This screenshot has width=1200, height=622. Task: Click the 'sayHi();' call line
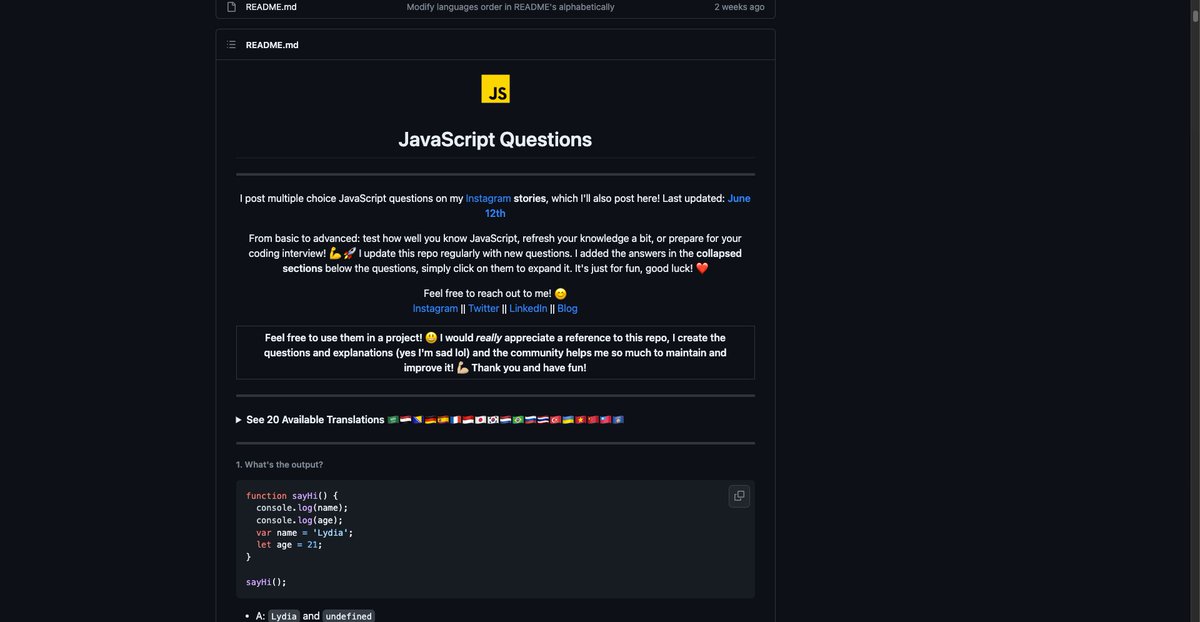point(266,582)
